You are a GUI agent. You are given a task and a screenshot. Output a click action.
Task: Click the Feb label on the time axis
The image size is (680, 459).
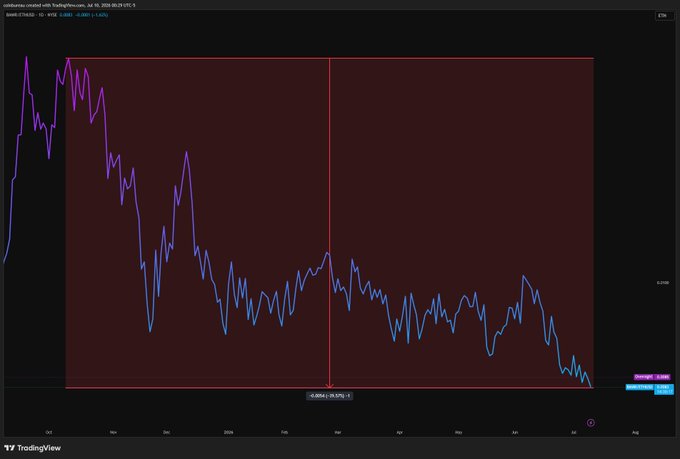tap(284, 432)
